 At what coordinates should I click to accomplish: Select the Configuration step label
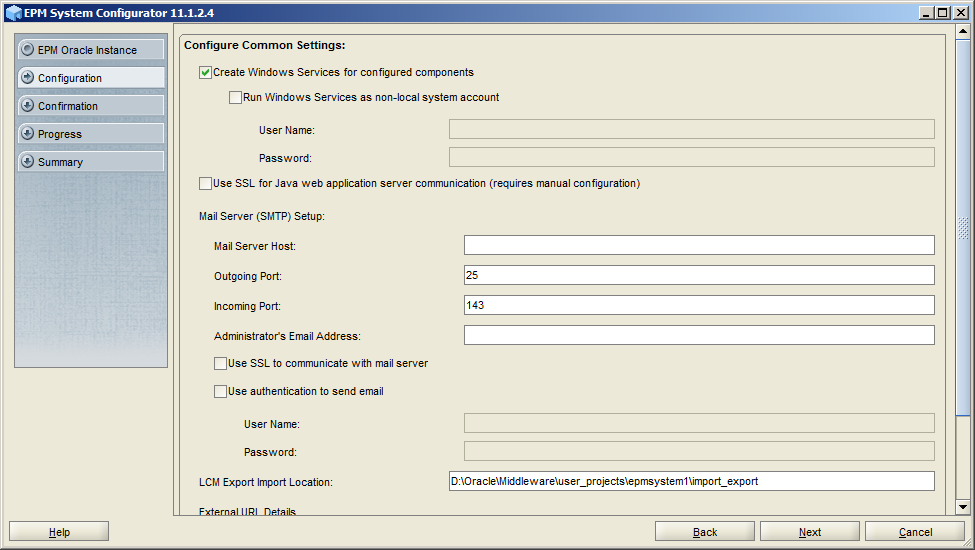[x=70, y=78]
